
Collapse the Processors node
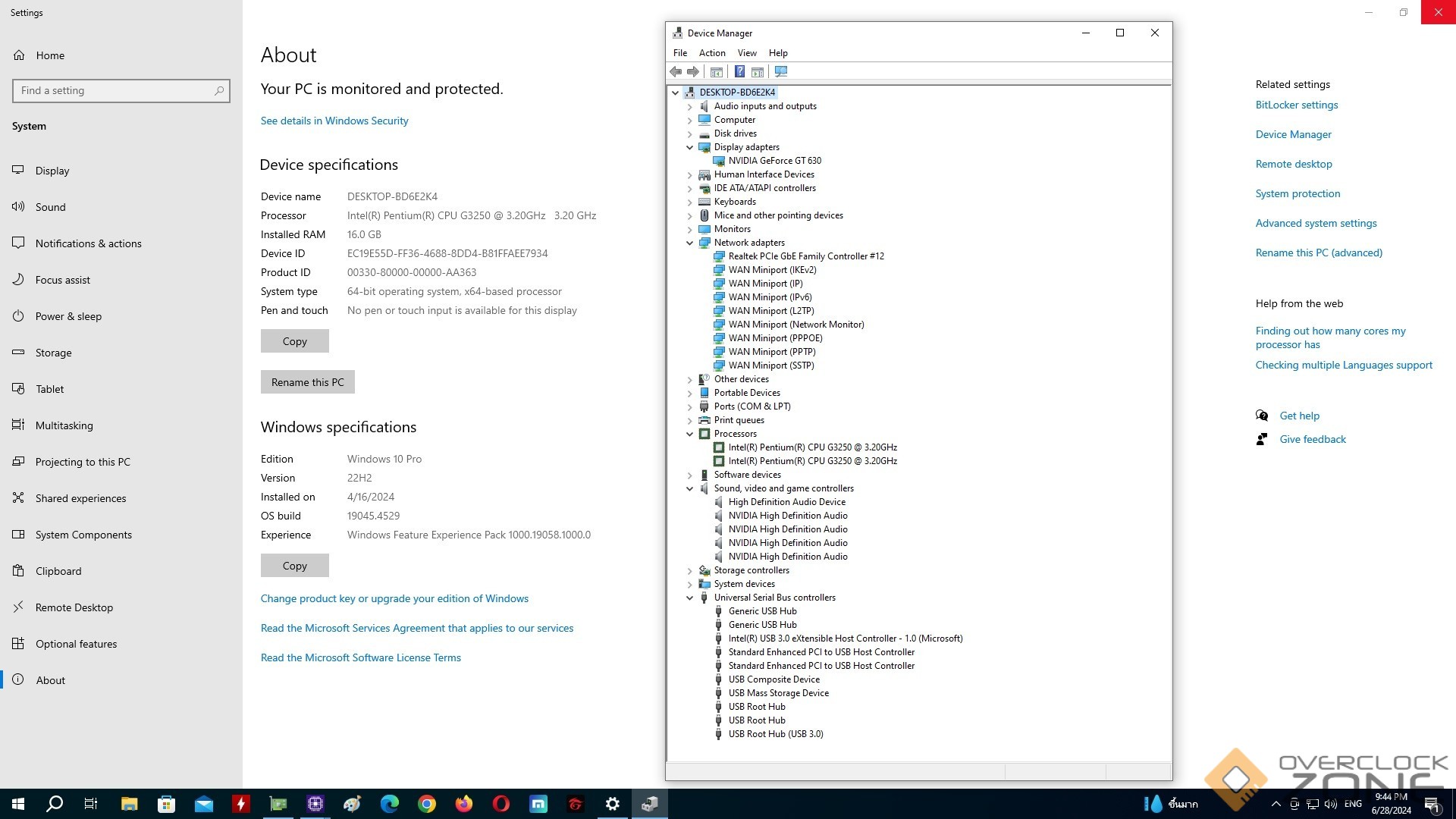[x=689, y=434]
